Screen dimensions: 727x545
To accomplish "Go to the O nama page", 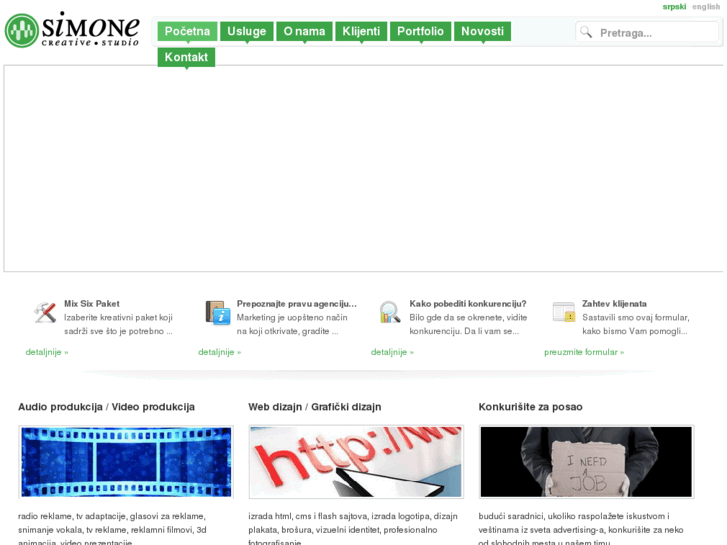I will 304,31.
